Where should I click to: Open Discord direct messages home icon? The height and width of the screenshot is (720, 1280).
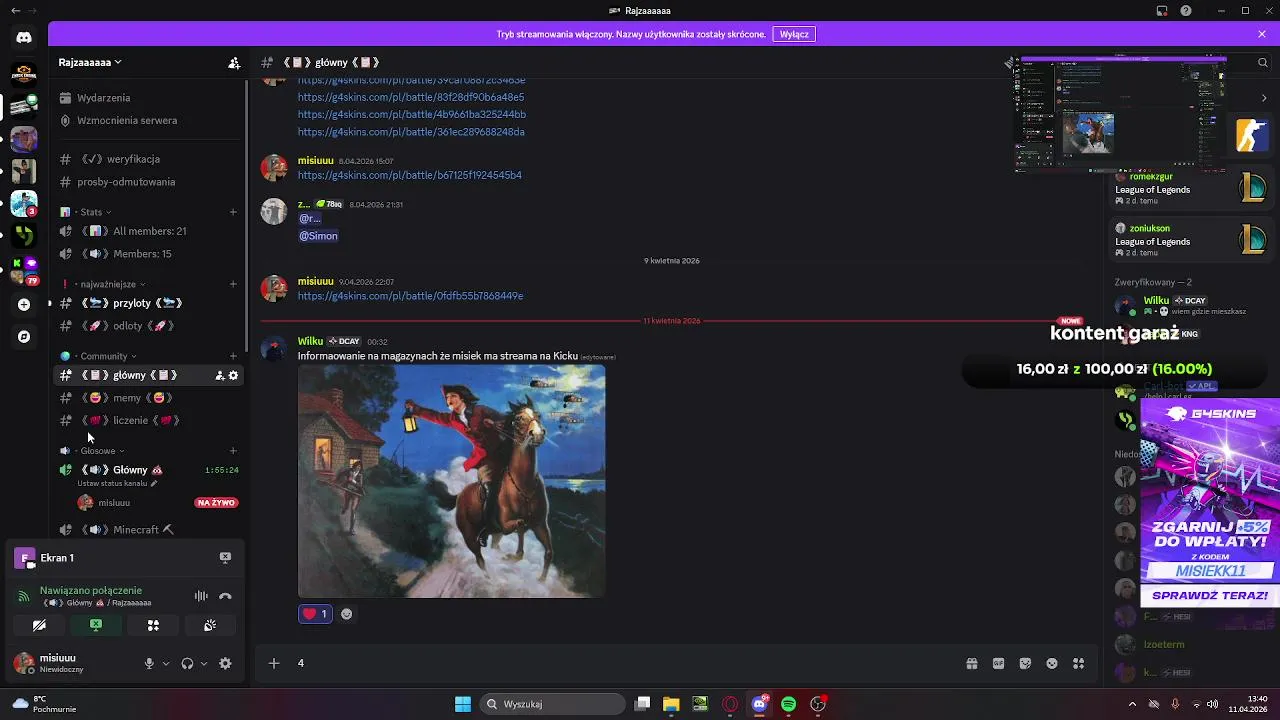[24, 38]
